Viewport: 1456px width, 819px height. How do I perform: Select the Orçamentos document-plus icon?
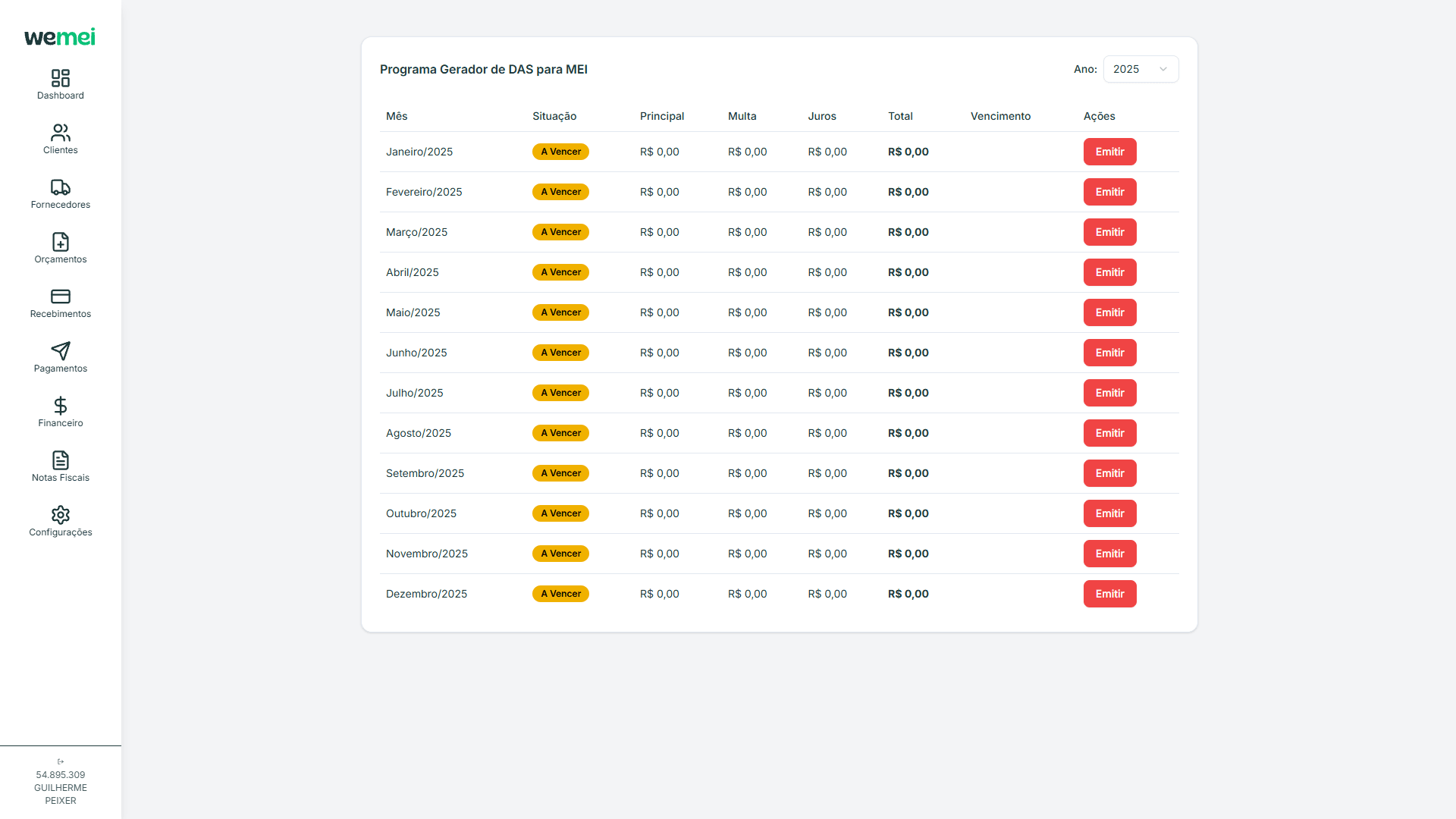click(x=61, y=242)
